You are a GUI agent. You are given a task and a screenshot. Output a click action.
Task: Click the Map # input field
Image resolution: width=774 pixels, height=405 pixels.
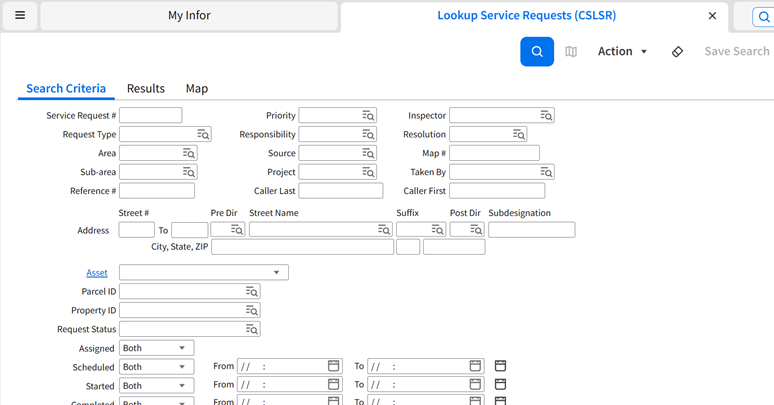pos(494,153)
